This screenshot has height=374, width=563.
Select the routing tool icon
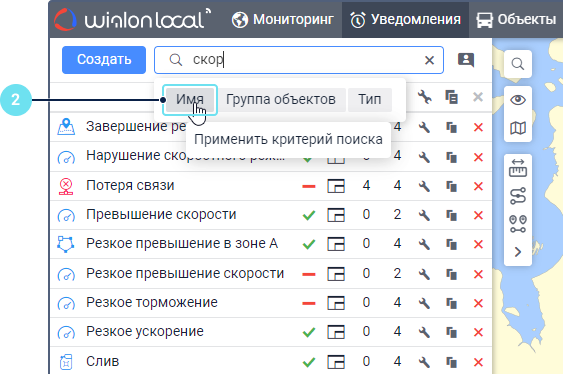[x=518, y=196]
